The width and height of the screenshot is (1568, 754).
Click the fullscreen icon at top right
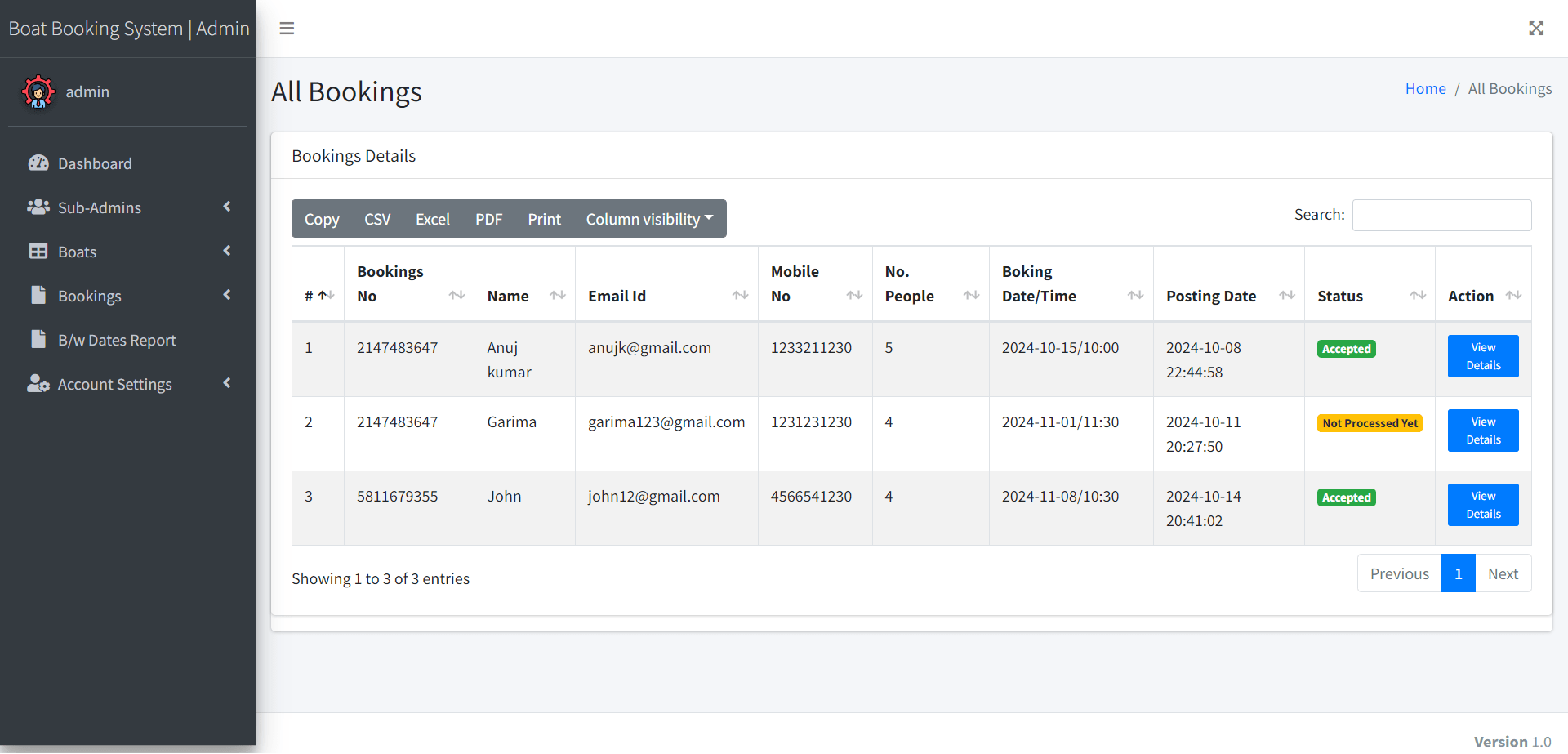1536,29
